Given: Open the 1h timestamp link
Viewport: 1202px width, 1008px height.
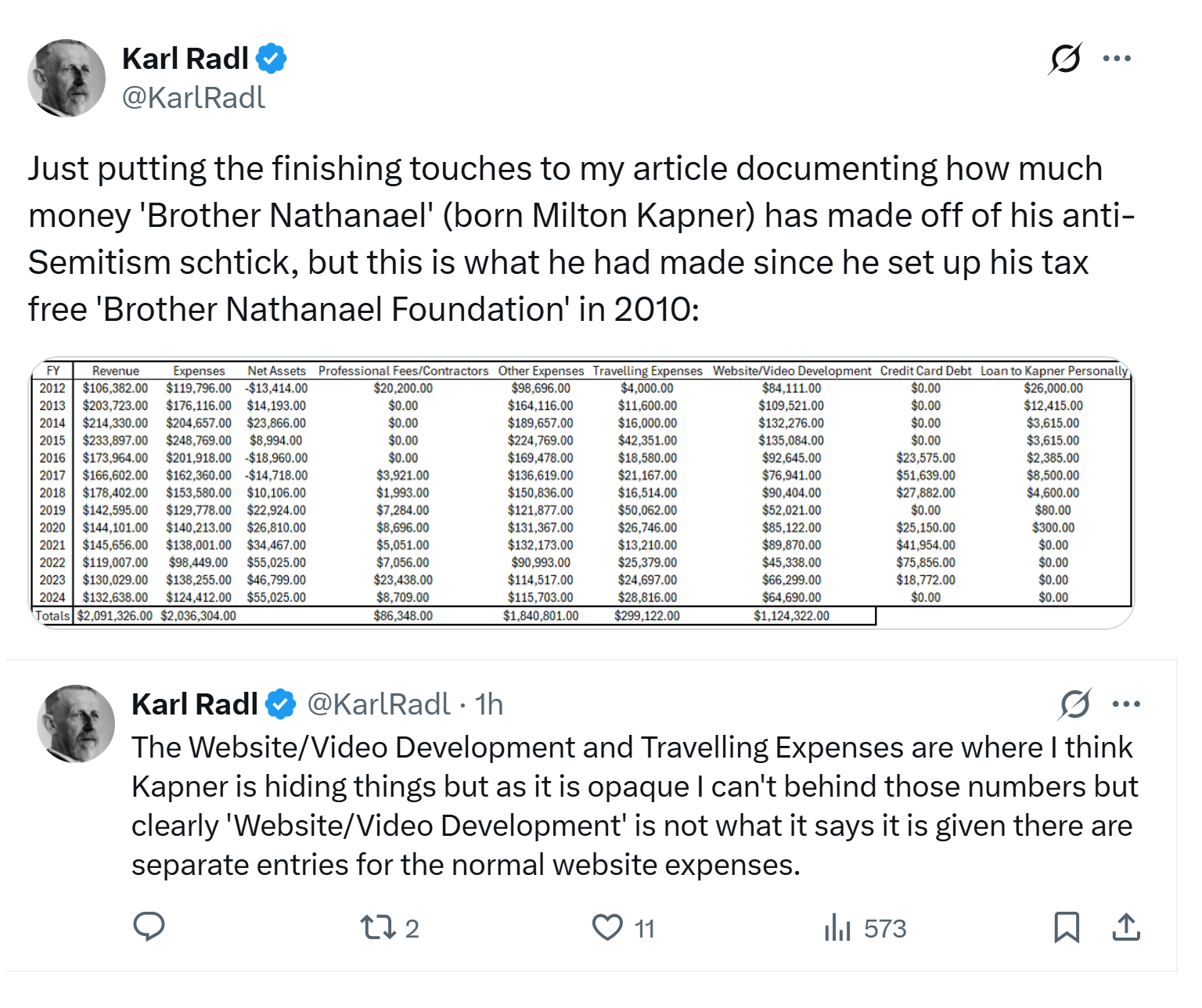Looking at the screenshot, I should (x=489, y=704).
